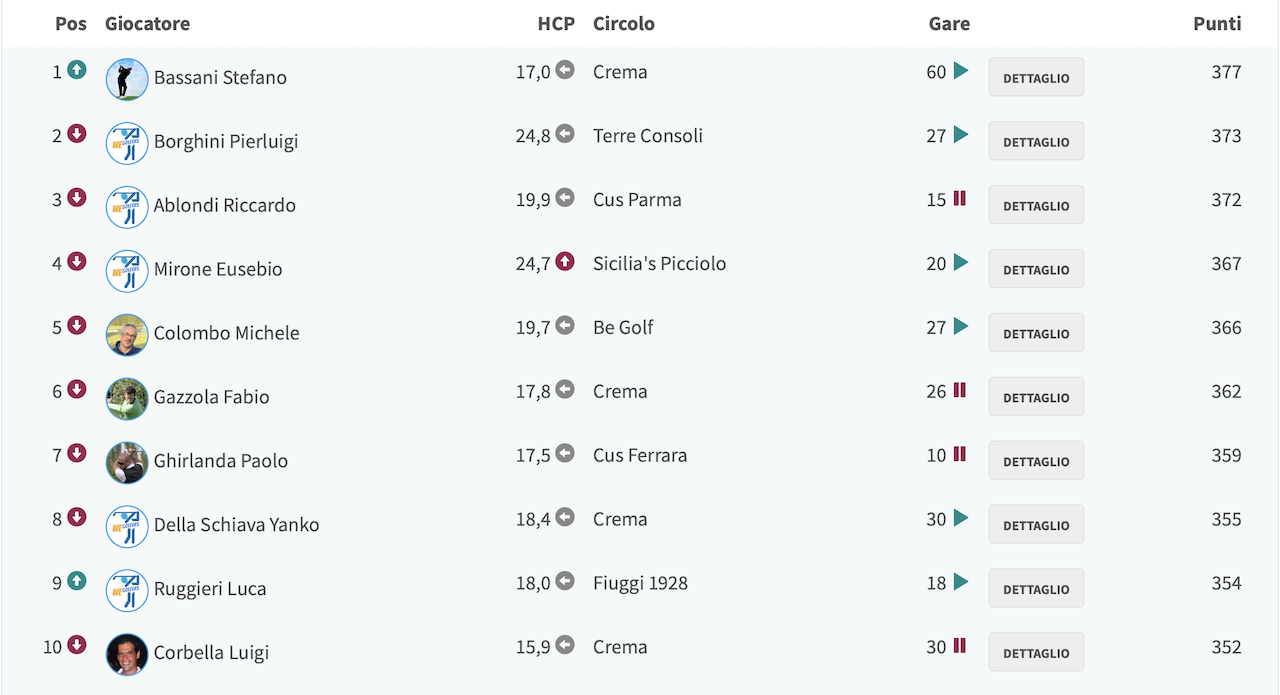Click the green up arrow beside position 9
Viewport: 1280px width, 695px height.
[x=77, y=581]
